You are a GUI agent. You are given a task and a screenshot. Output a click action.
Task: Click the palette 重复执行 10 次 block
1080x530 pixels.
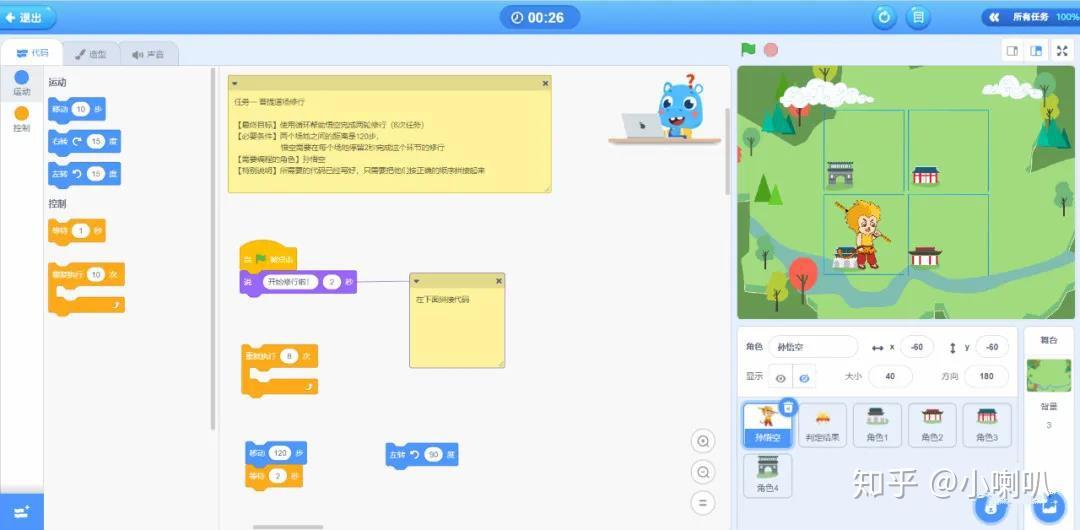(x=87, y=289)
